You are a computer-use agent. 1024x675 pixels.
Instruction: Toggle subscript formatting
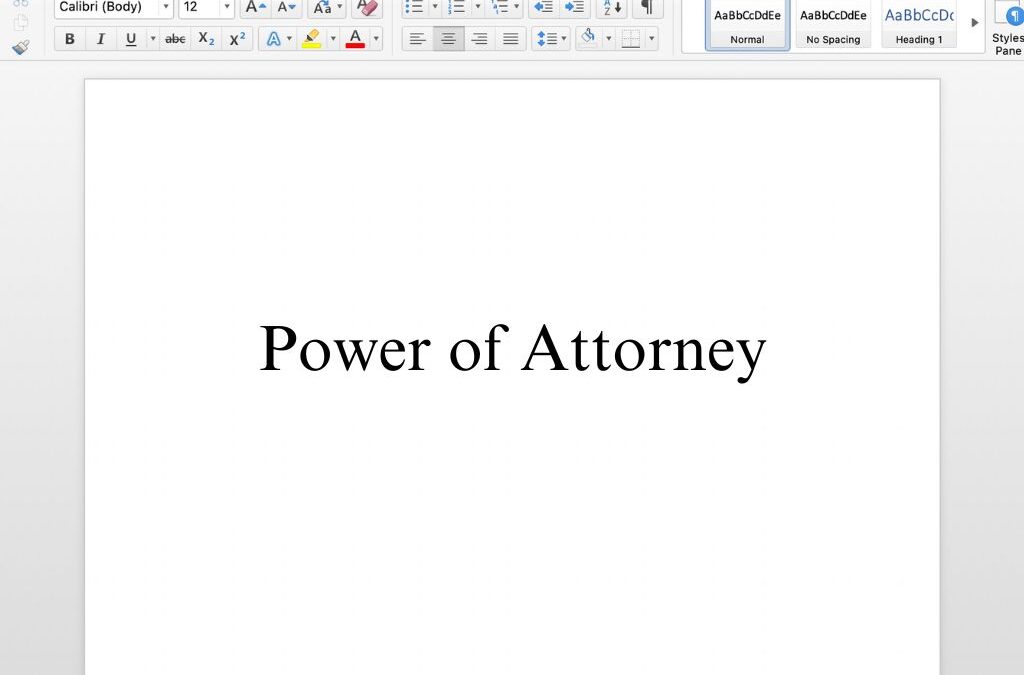point(206,39)
